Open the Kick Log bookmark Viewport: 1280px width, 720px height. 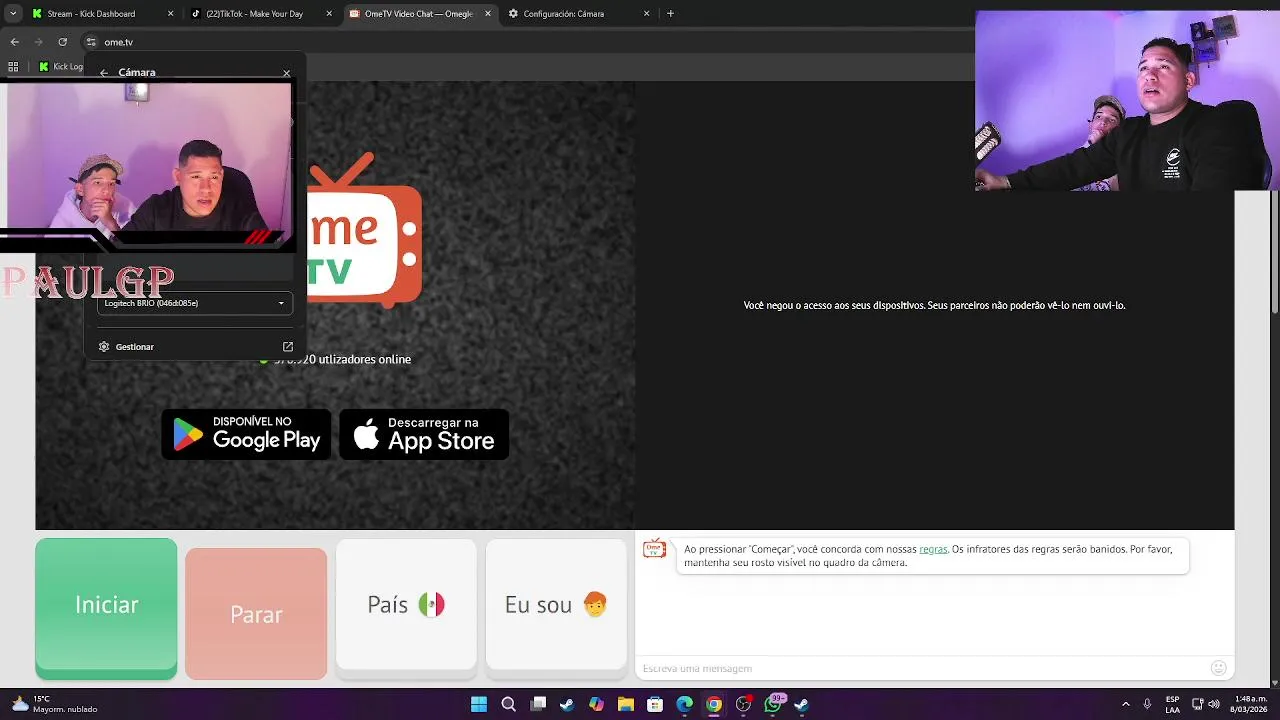(x=61, y=67)
